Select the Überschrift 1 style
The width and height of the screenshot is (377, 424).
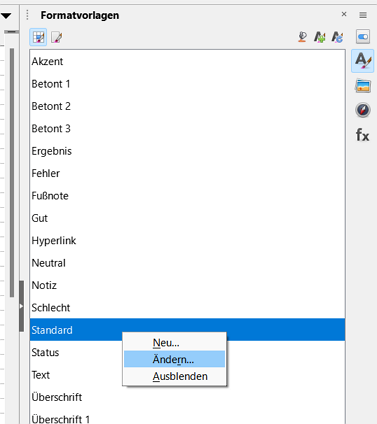[187, 417]
